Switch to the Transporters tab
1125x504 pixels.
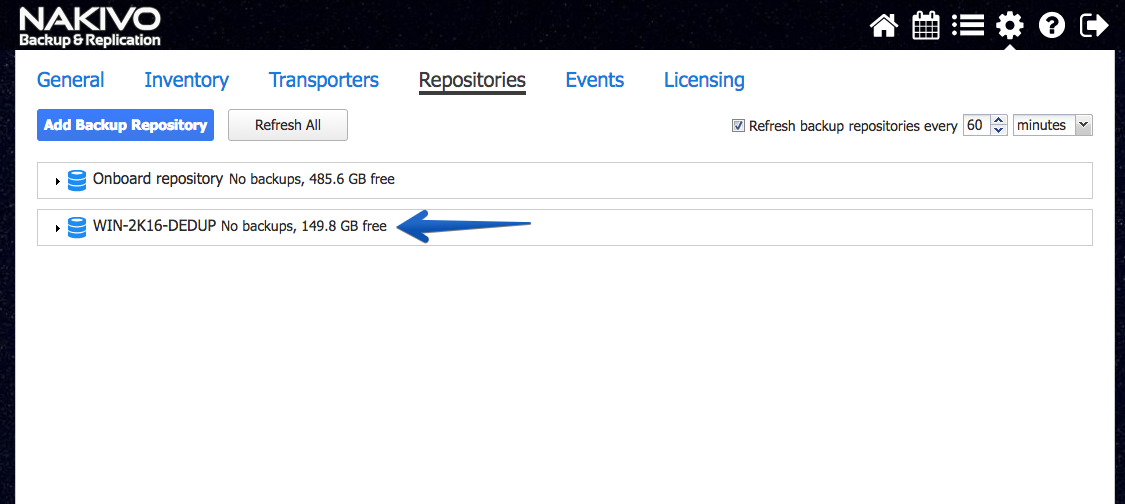(x=324, y=80)
